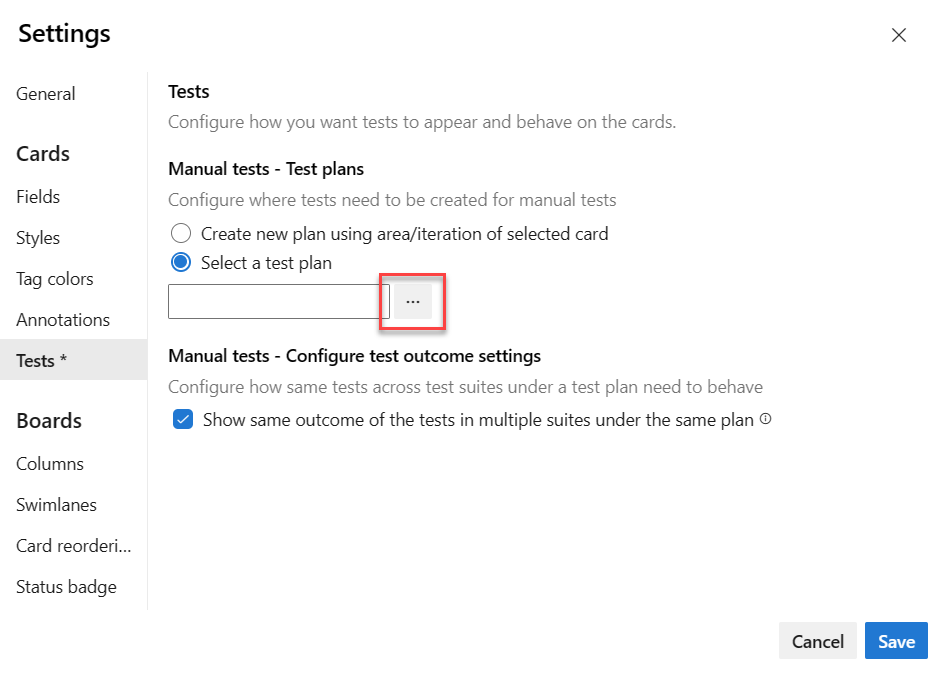Close the Settings dialog with X
This screenshot has height=673, width=942.
point(899,35)
